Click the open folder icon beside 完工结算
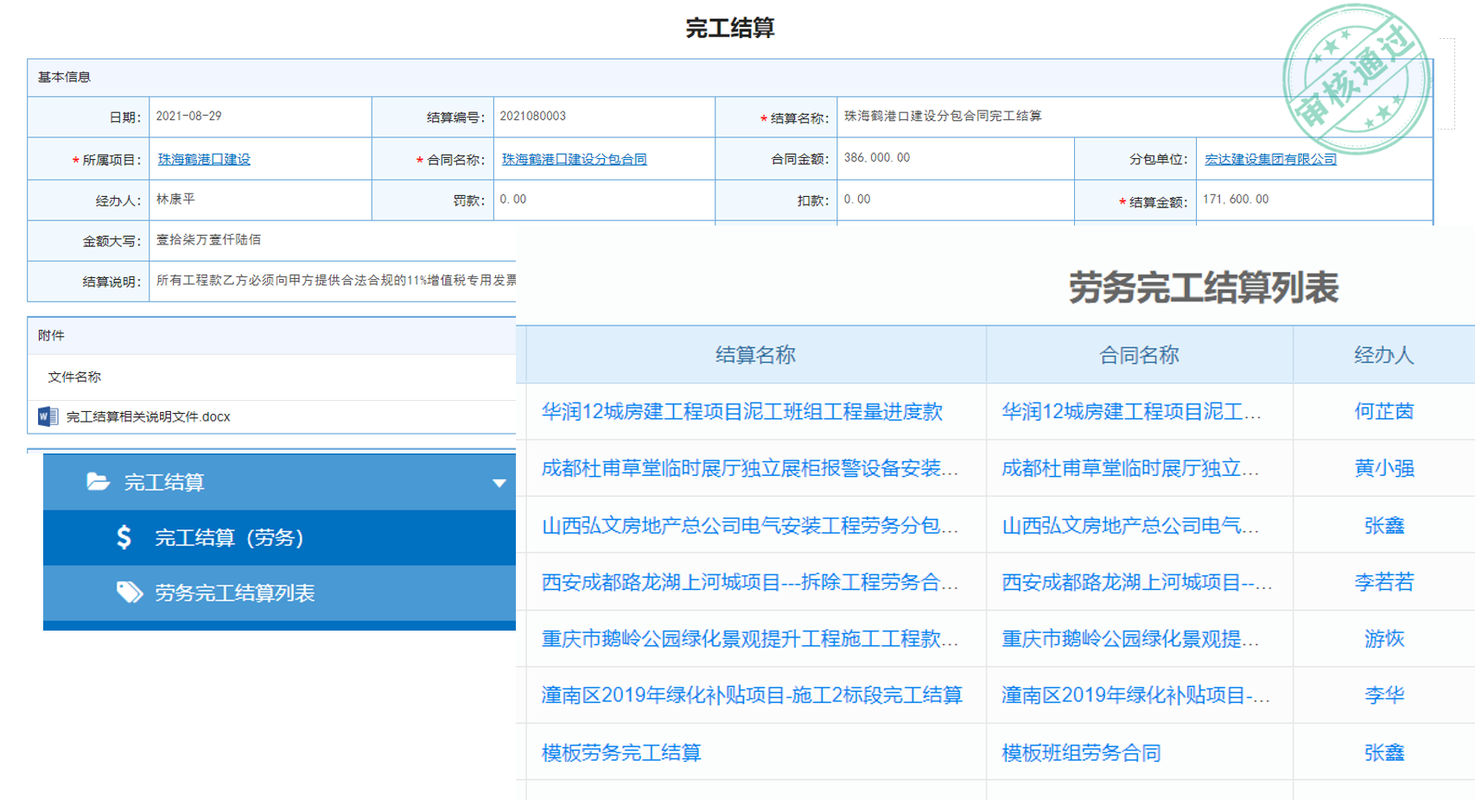 (98, 482)
